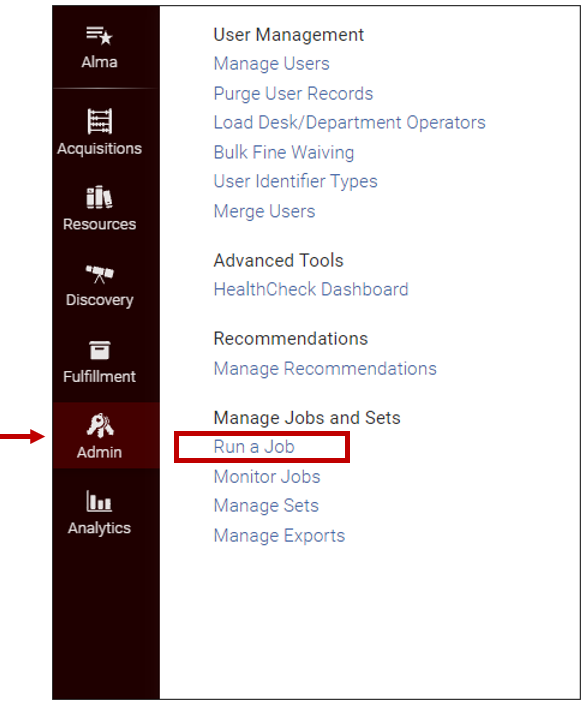Click the Admin label in sidebar
Image resolution: width=585 pixels, height=703 pixels.
pyautogui.click(x=100, y=452)
